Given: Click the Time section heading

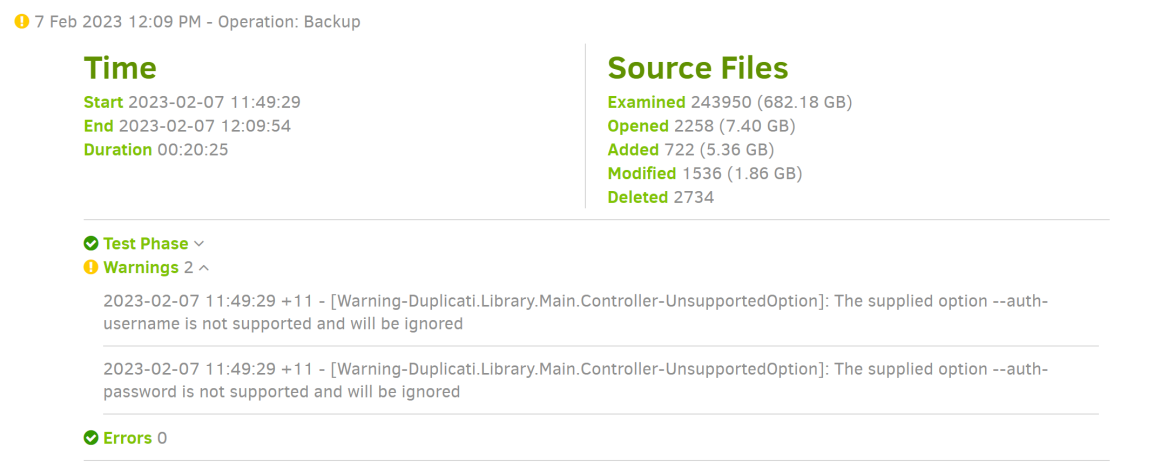Looking at the screenshot, I should (120, 68).
